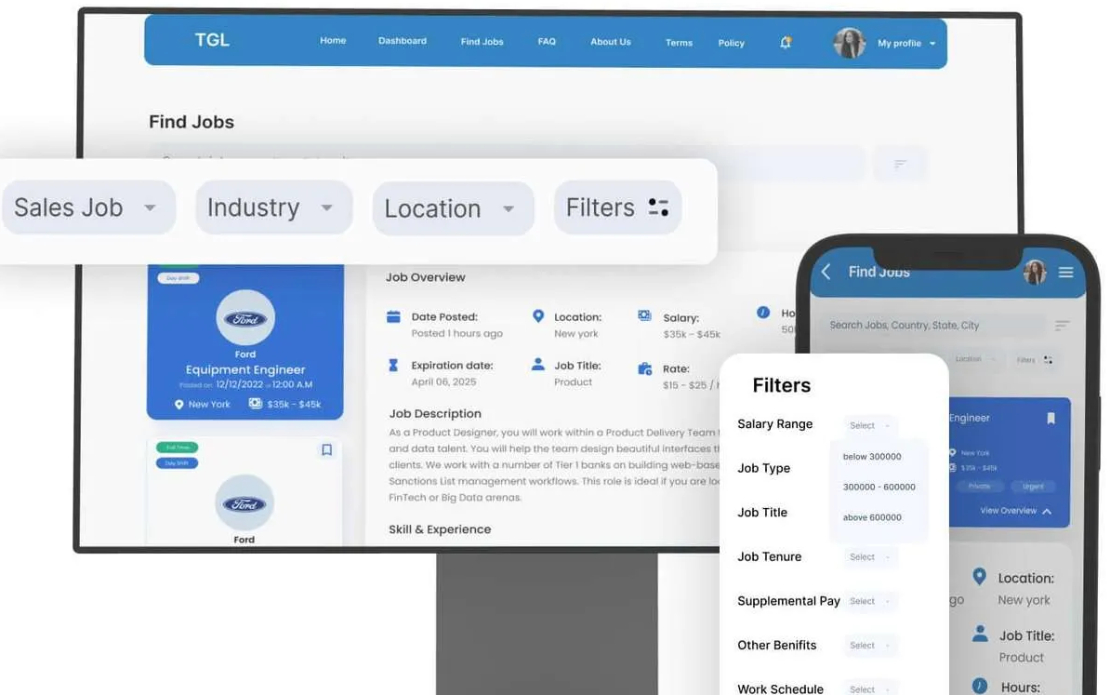Tap the small Filters icon on the phone filter row

(1048, 360)
